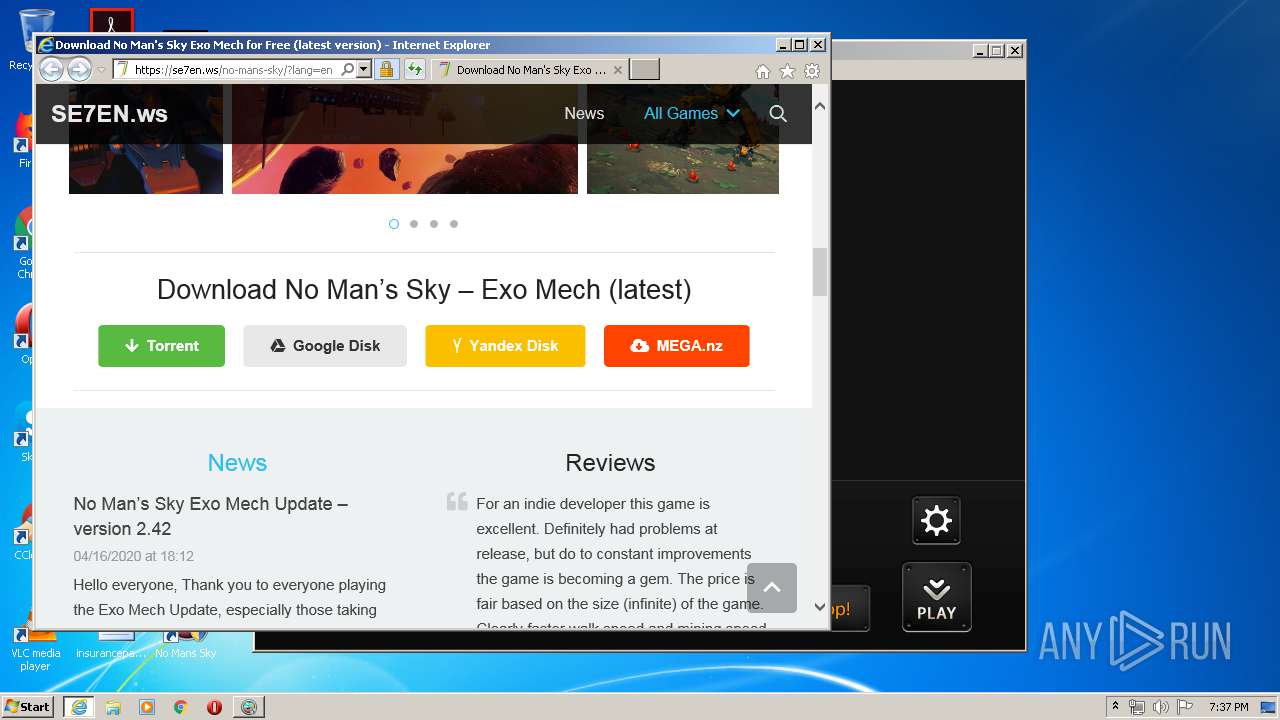Open the blue News section heading
The height and width of the screenshot is (720, 1280).
[x=237, y=463]
